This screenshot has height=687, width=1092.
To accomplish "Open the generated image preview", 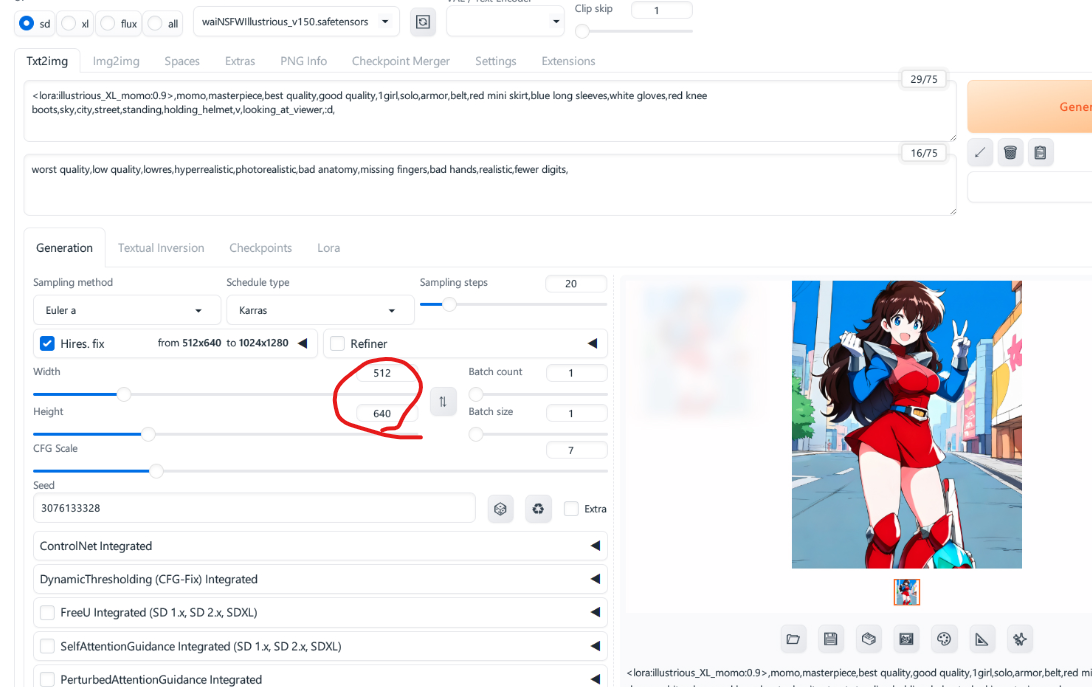I will click(907, 424).
